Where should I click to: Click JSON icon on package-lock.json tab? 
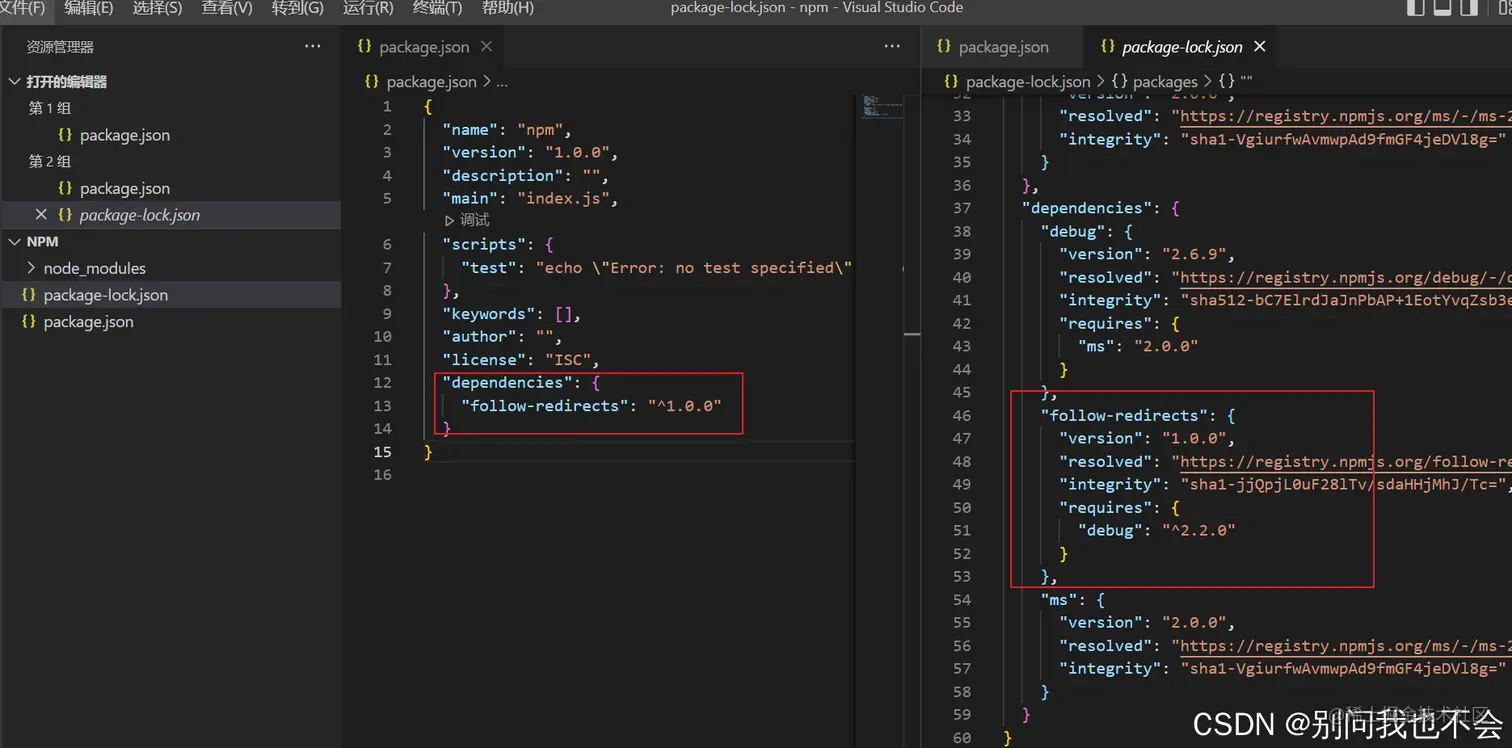[1107, 47]
